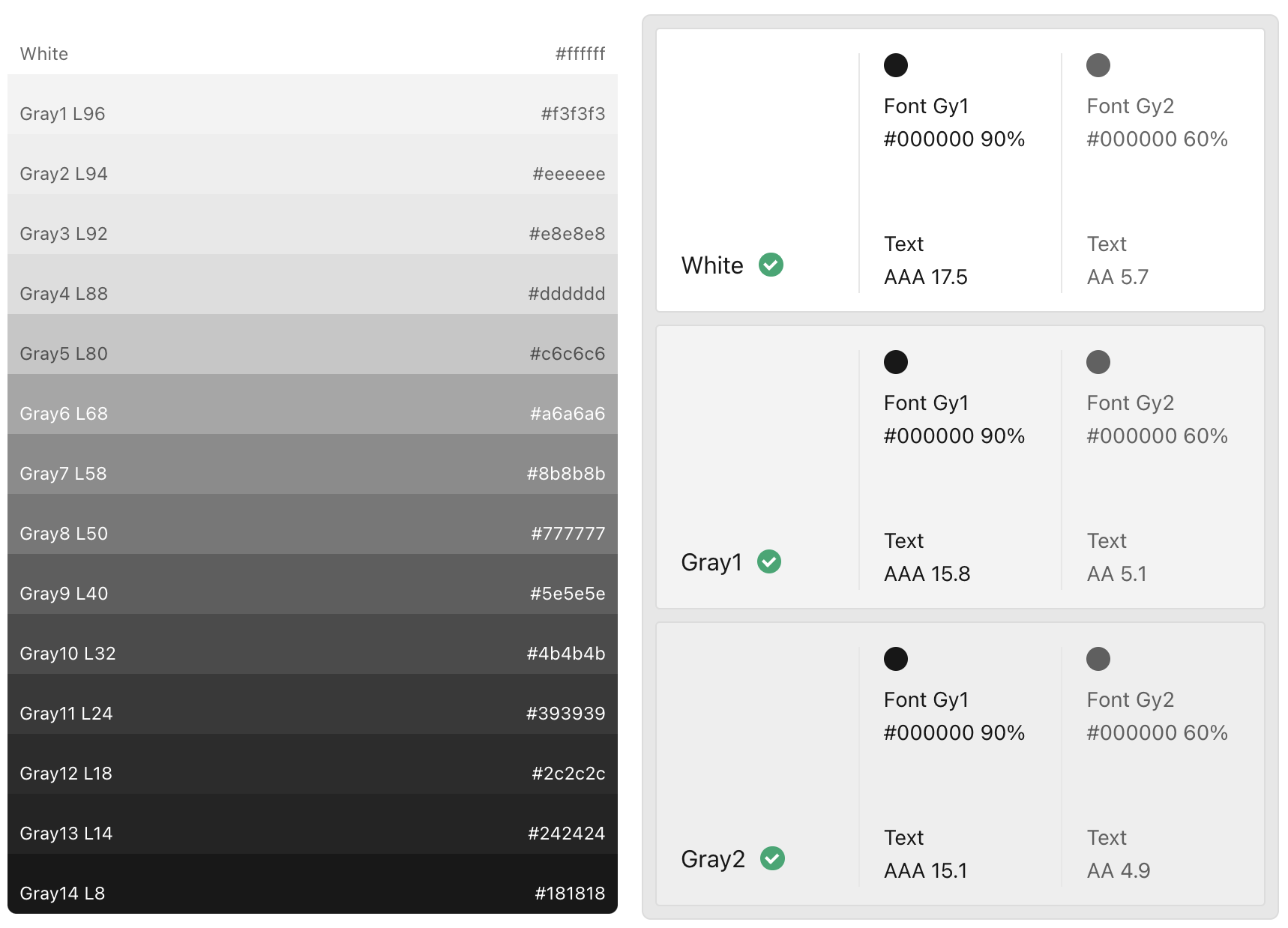Pick the Gray9 L40 swatch row
The height and width of the screenshot is (928, 1288).
pos(313,584)
